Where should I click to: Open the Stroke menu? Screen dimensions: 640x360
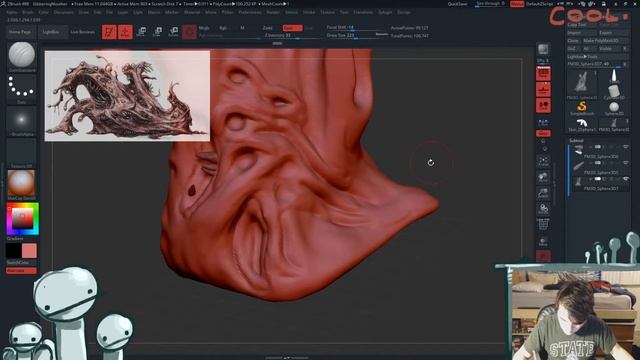[x=309, y=12]
